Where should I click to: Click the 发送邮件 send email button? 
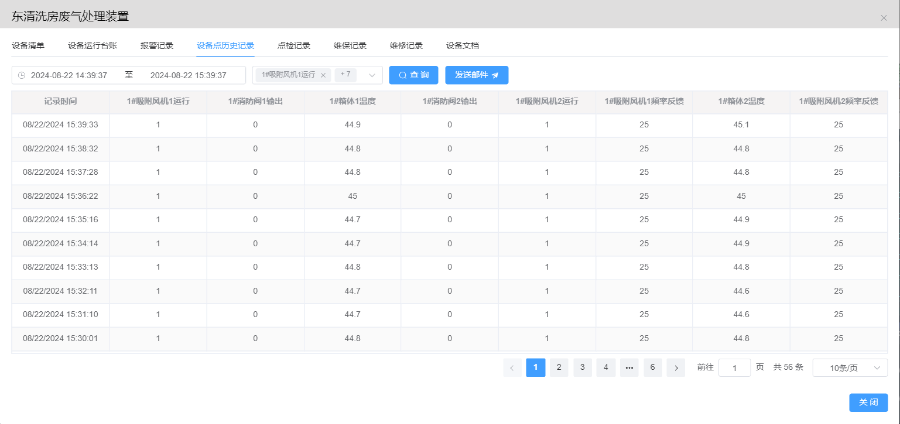(x=477, y=75)
